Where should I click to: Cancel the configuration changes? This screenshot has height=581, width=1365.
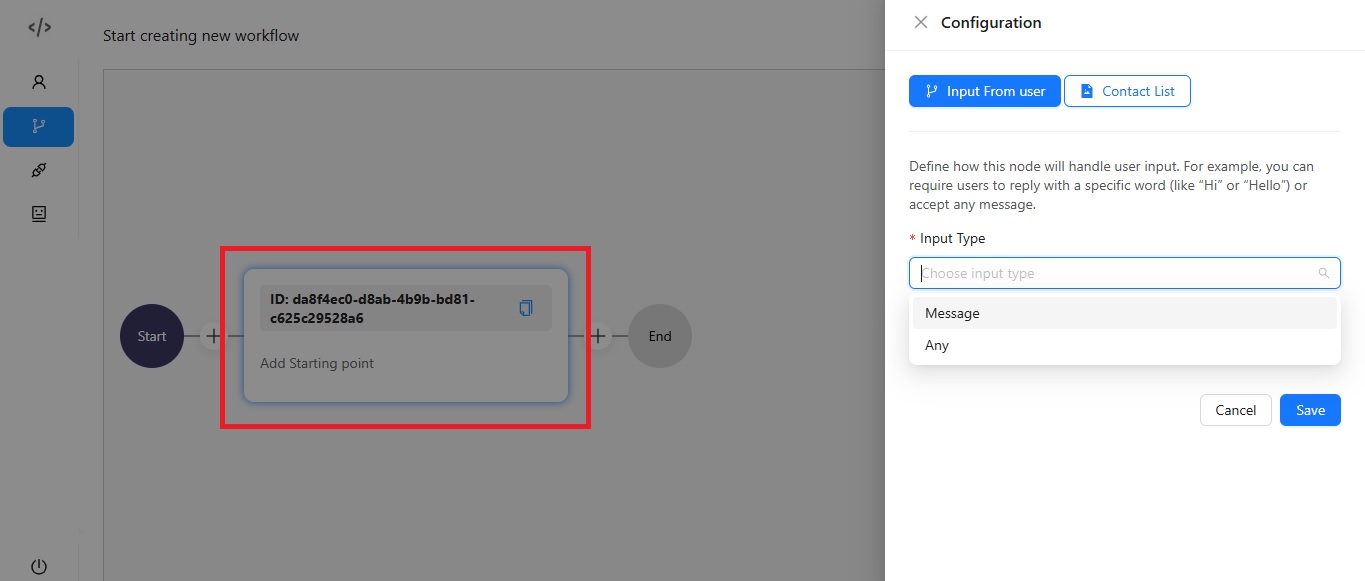(1235, 410)
